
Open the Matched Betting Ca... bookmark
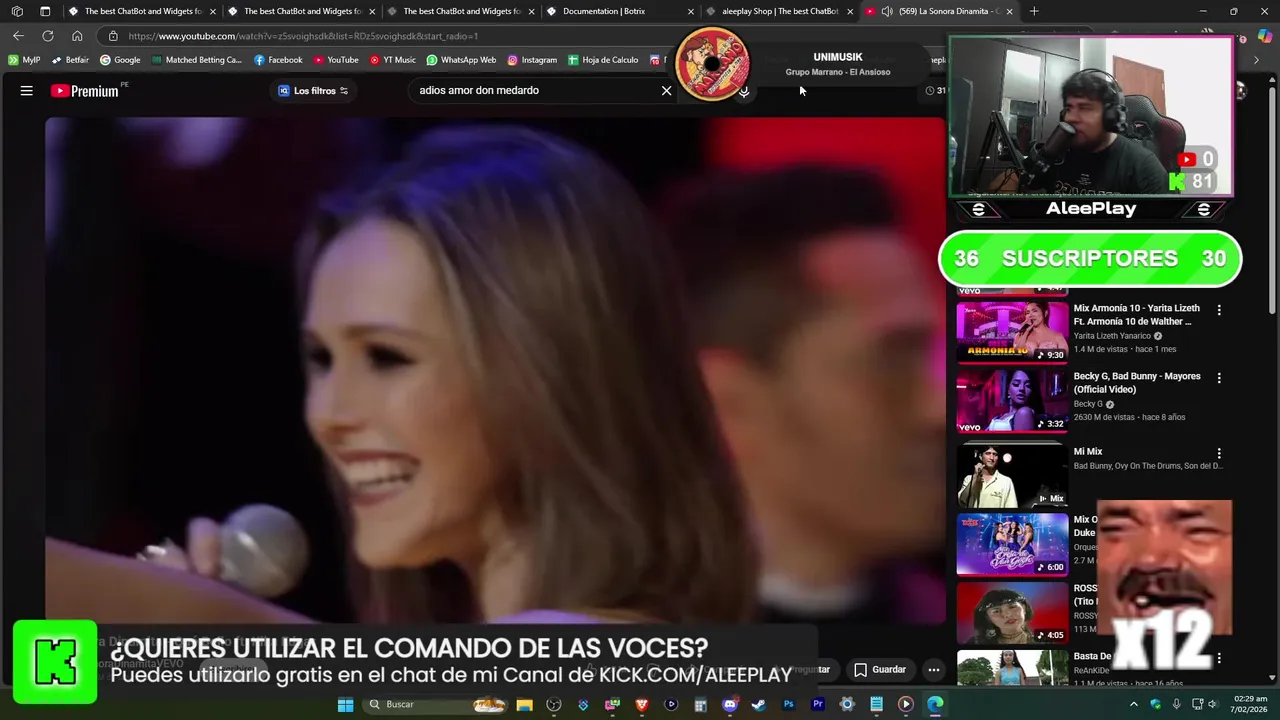pyautogui.click(x=197, y=60)
